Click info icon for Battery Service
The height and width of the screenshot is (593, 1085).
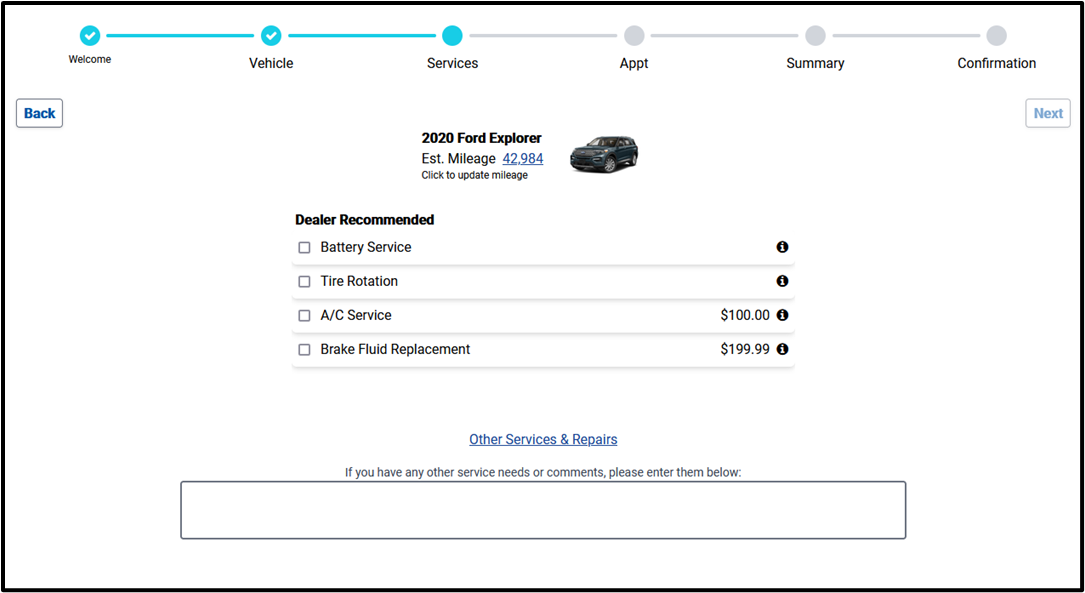coord(782,247)
